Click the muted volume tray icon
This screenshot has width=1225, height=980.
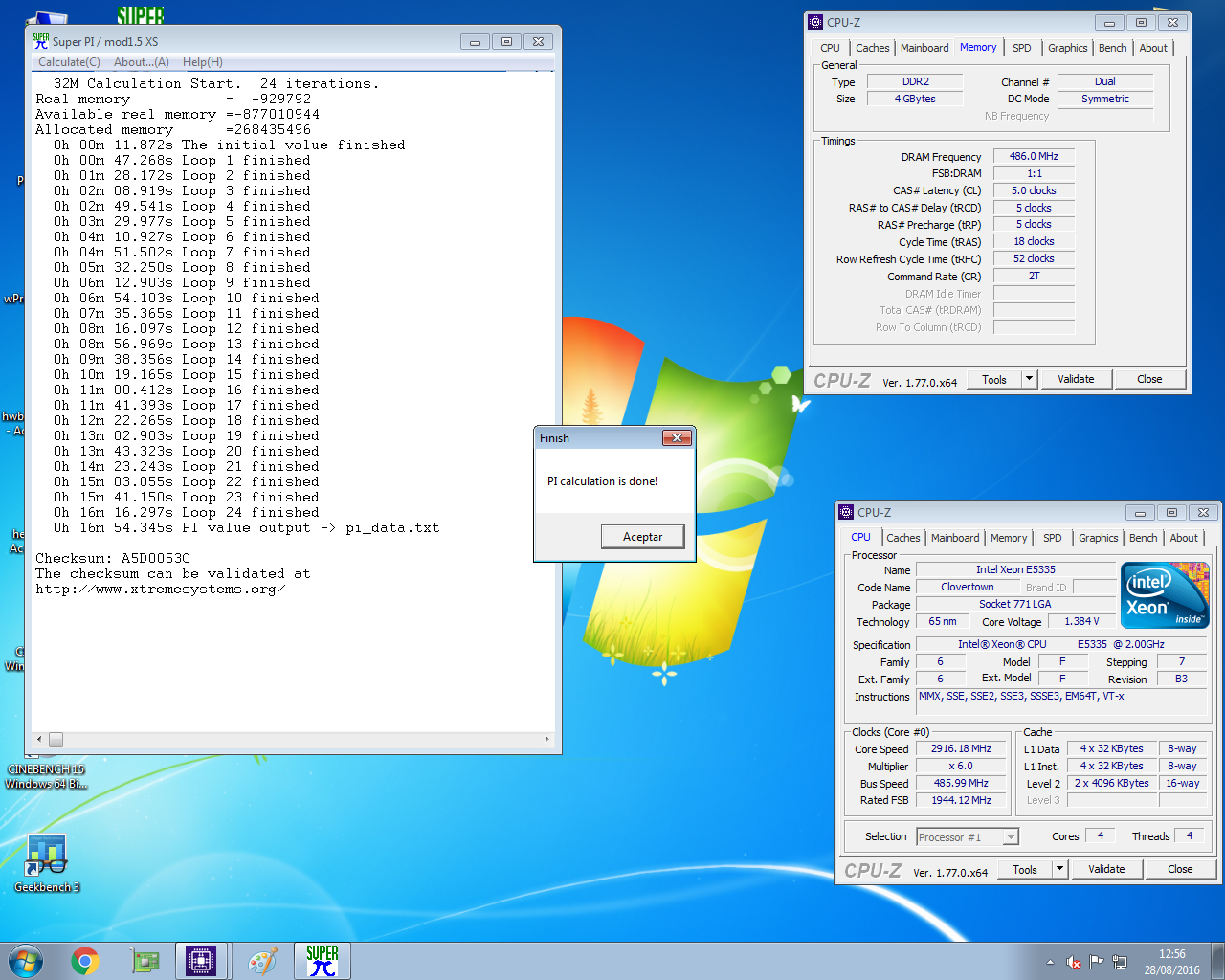click(x=1073, y=962)
